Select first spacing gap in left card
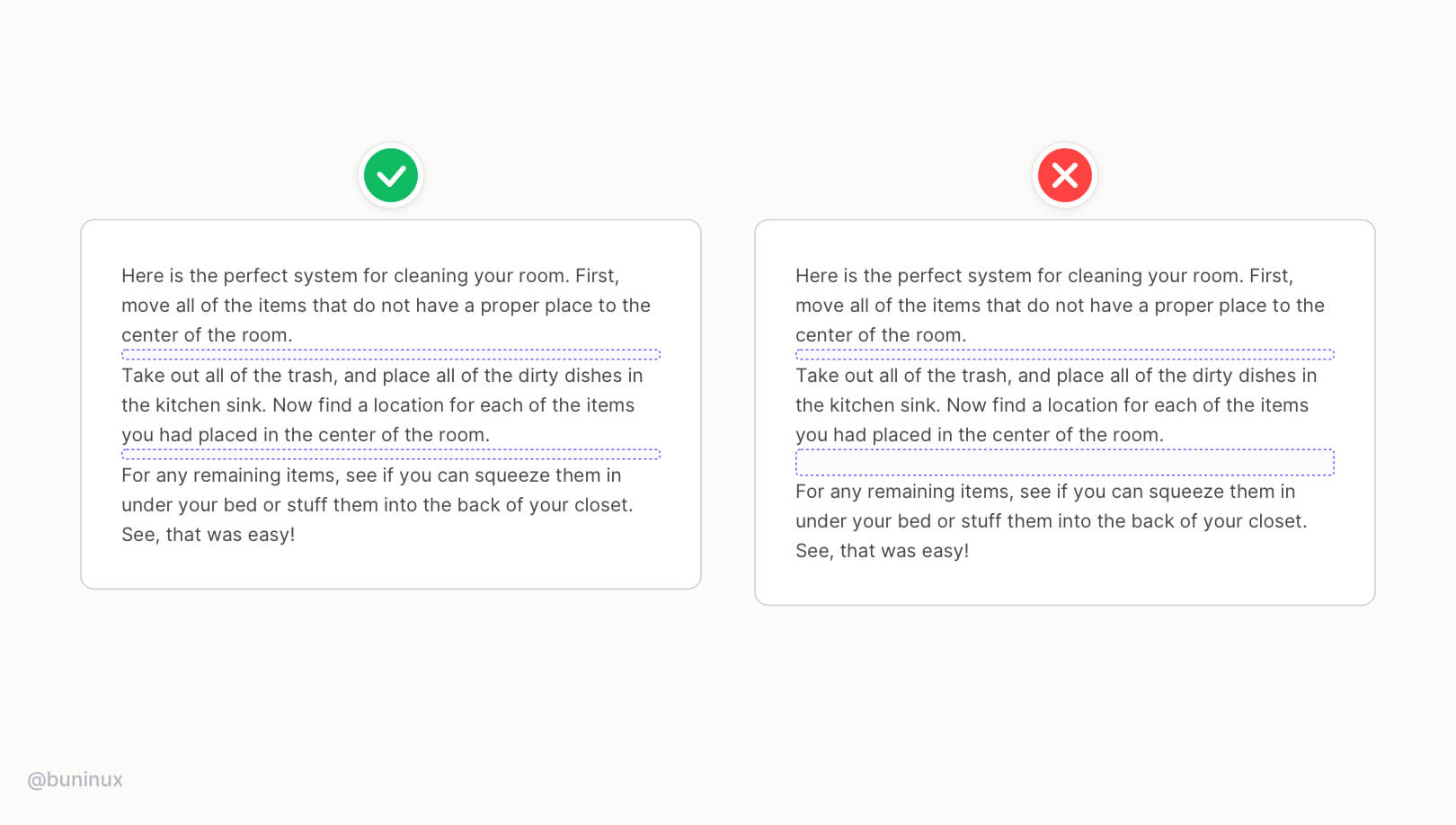 click(391, 354)
